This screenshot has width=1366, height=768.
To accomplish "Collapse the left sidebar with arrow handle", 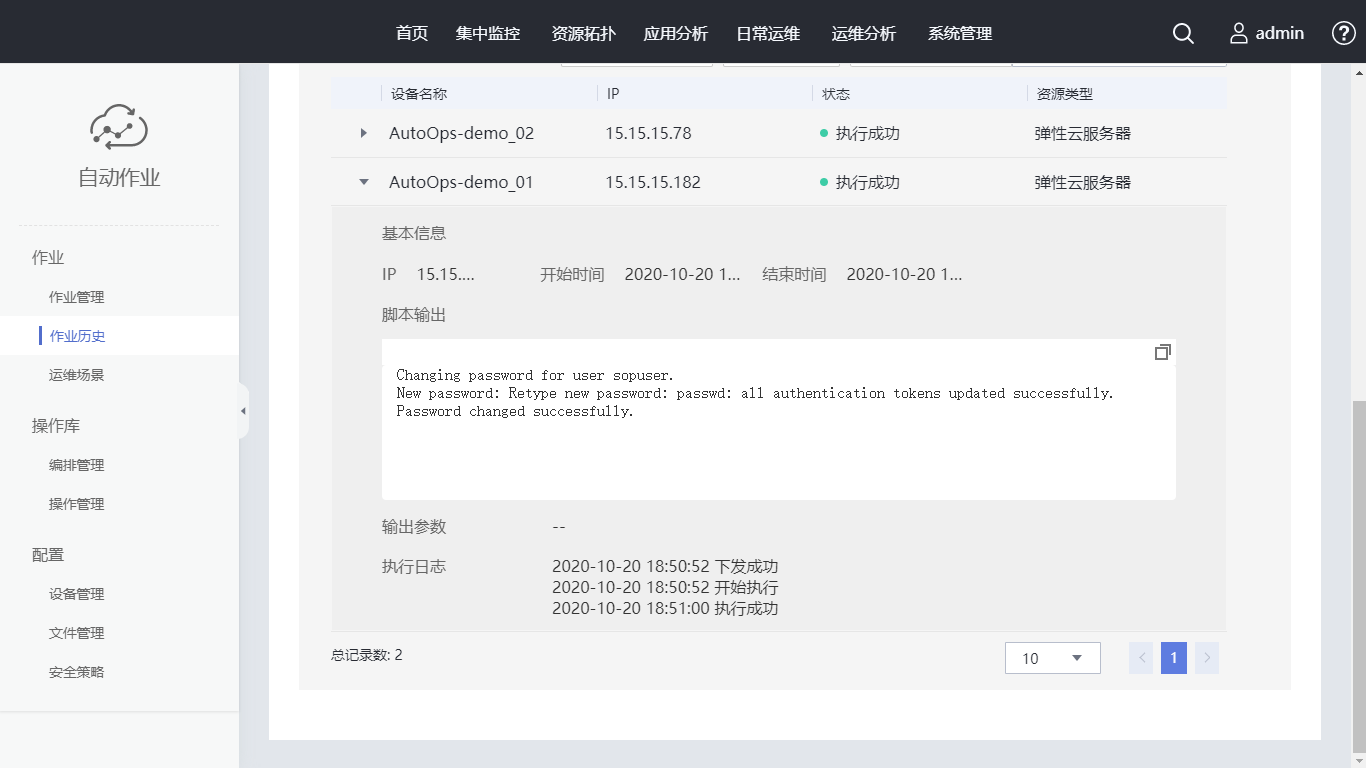I will [x=243, y=411].
